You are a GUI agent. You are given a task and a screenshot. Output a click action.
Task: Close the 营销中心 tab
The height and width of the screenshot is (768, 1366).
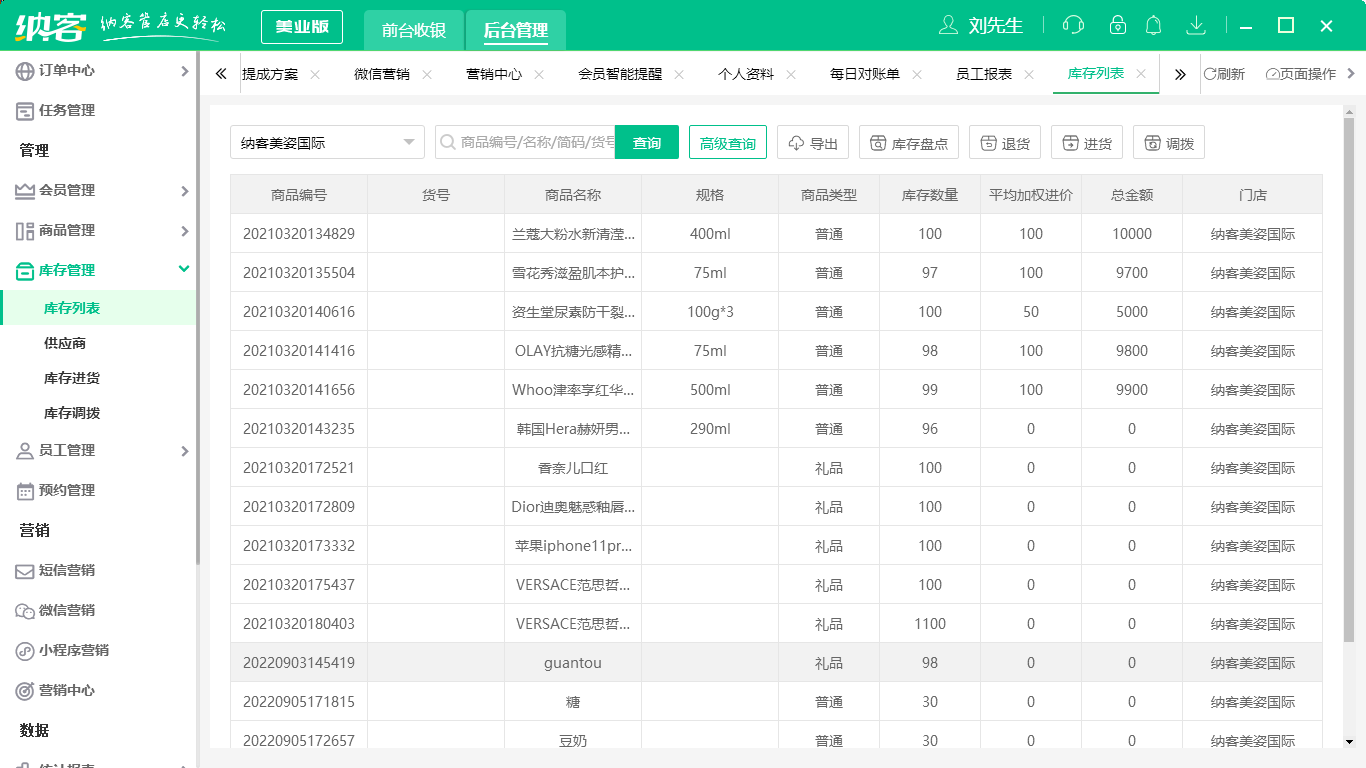click(x=539, y=74)
